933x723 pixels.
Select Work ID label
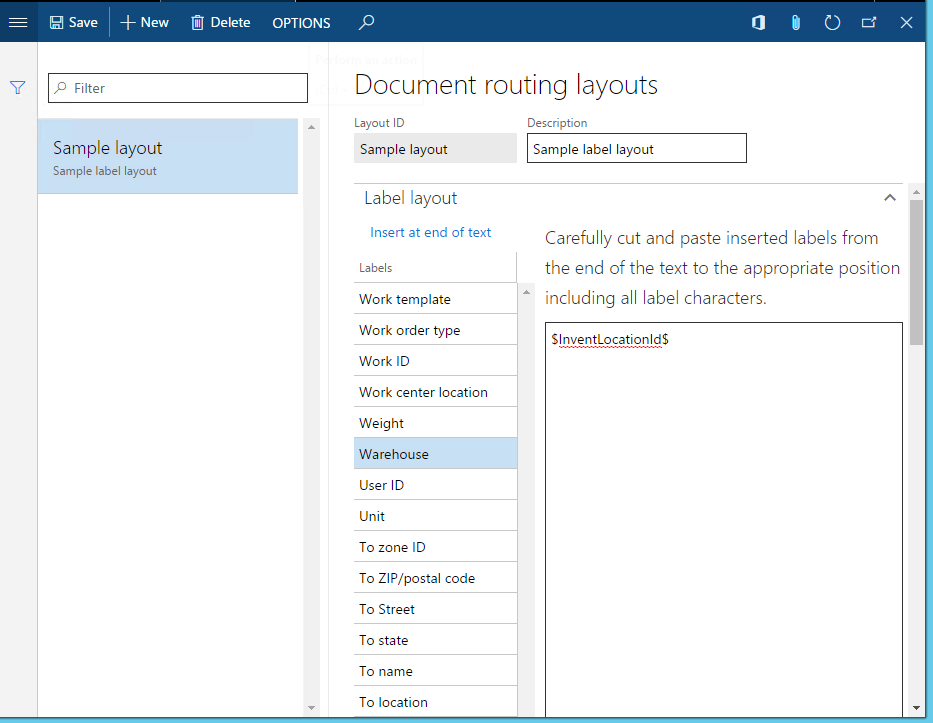(435, 361)
